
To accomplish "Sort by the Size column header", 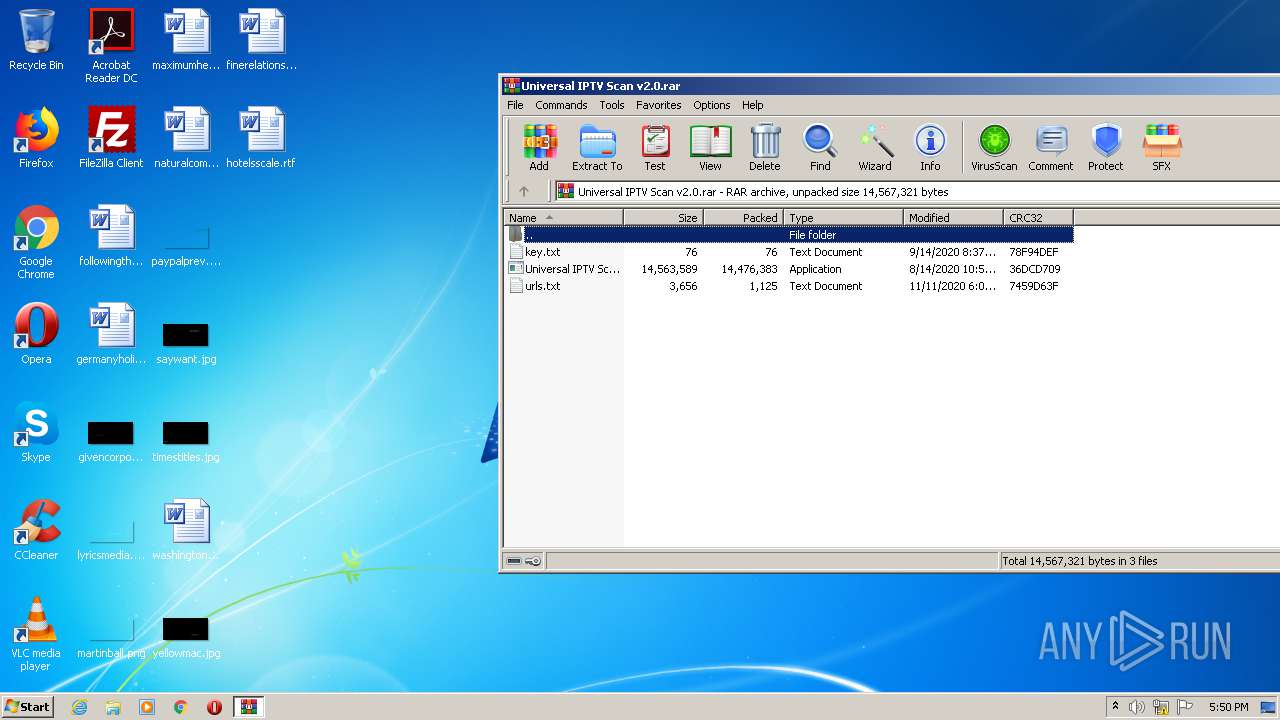I will (x=664, y=217).
